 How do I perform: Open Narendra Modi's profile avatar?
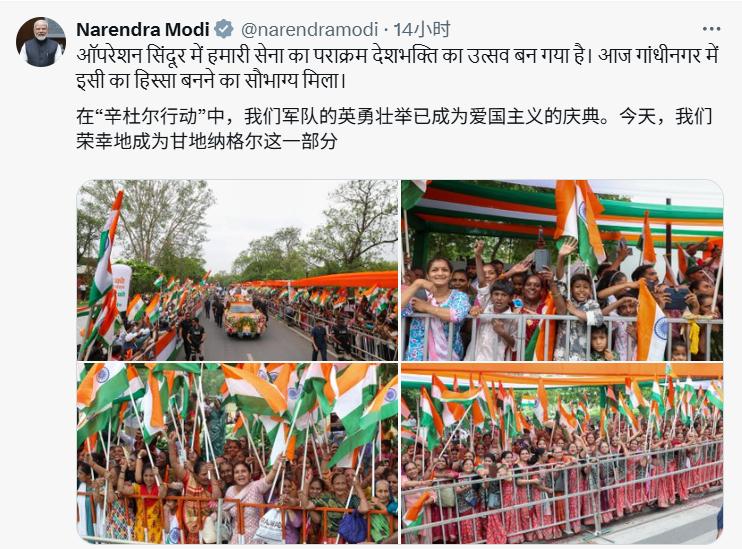point(41,42)
